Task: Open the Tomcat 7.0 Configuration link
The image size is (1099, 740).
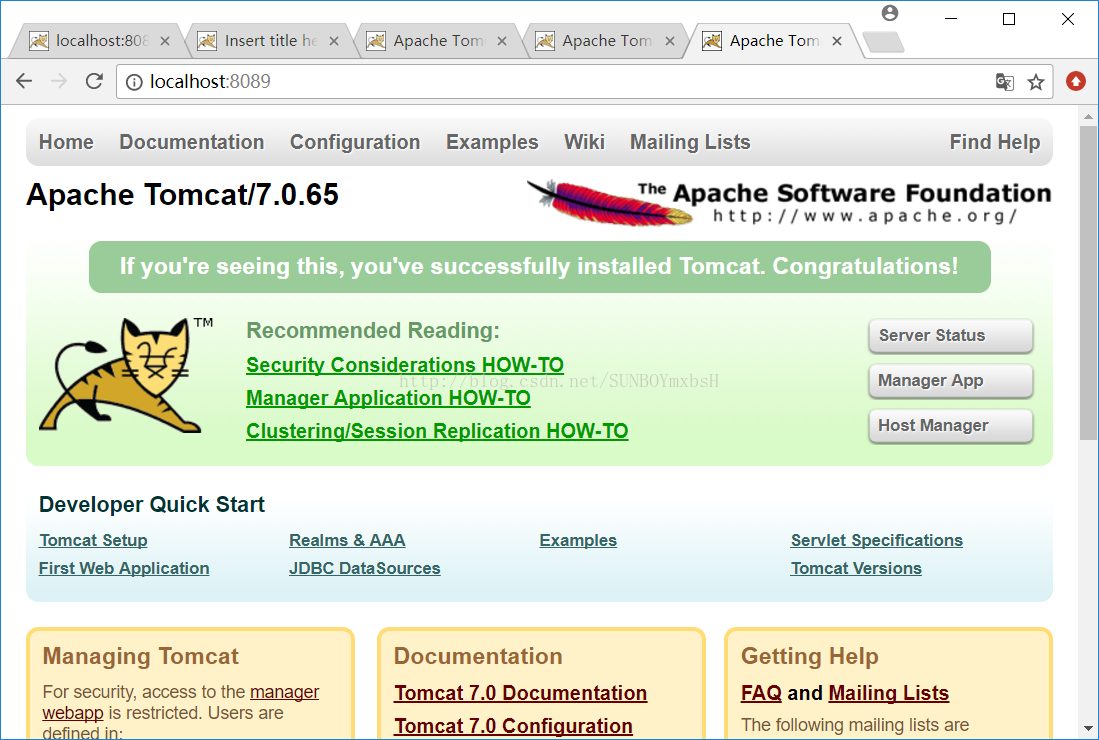Action: (513, 726)
